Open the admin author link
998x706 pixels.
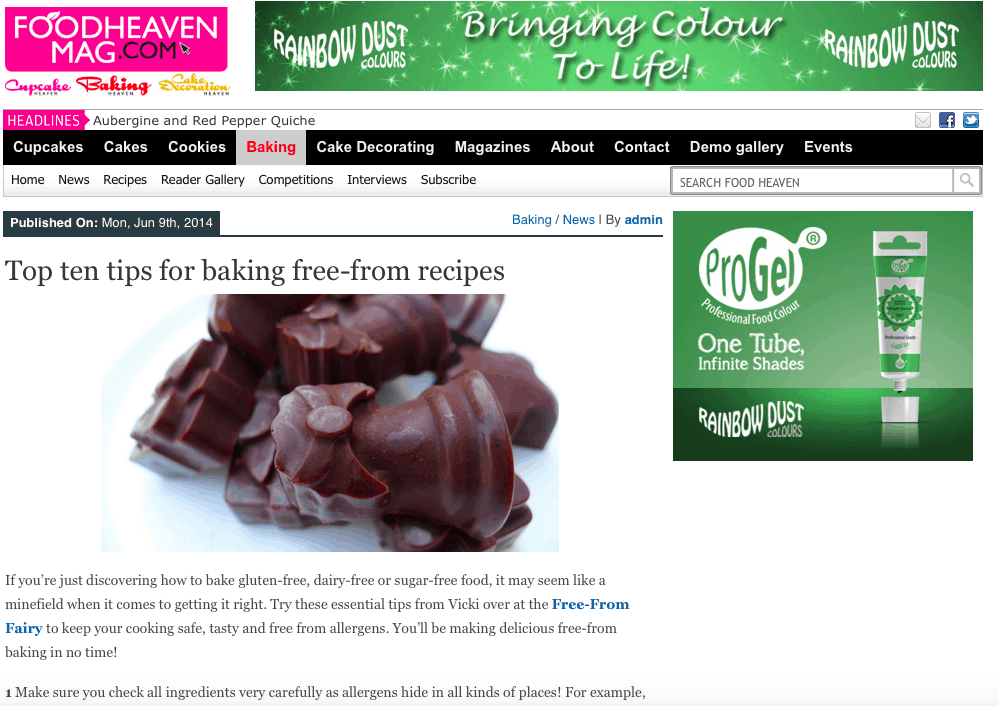click(643, 220)
